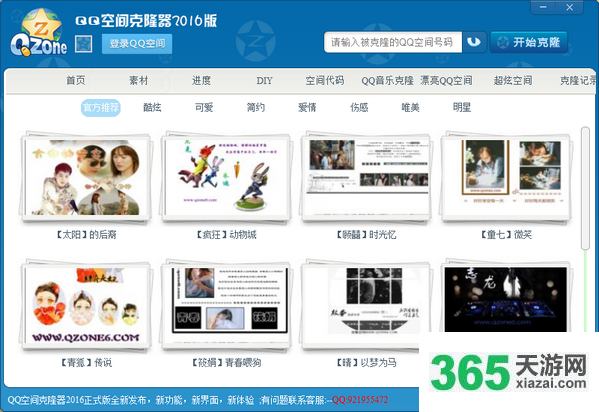Focus the QQ空间号码 input field
This screenshot has width=599, height=412.
[x=393, y=42]
